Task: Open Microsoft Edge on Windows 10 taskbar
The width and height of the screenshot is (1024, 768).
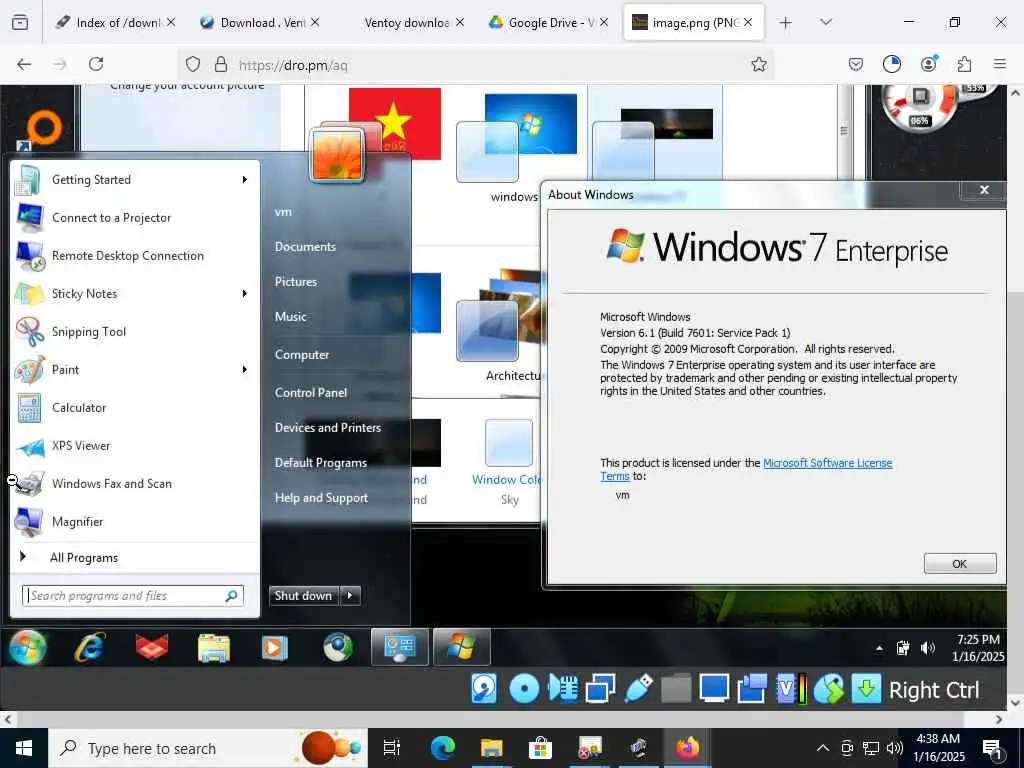Action: click(x=442, y=748)
